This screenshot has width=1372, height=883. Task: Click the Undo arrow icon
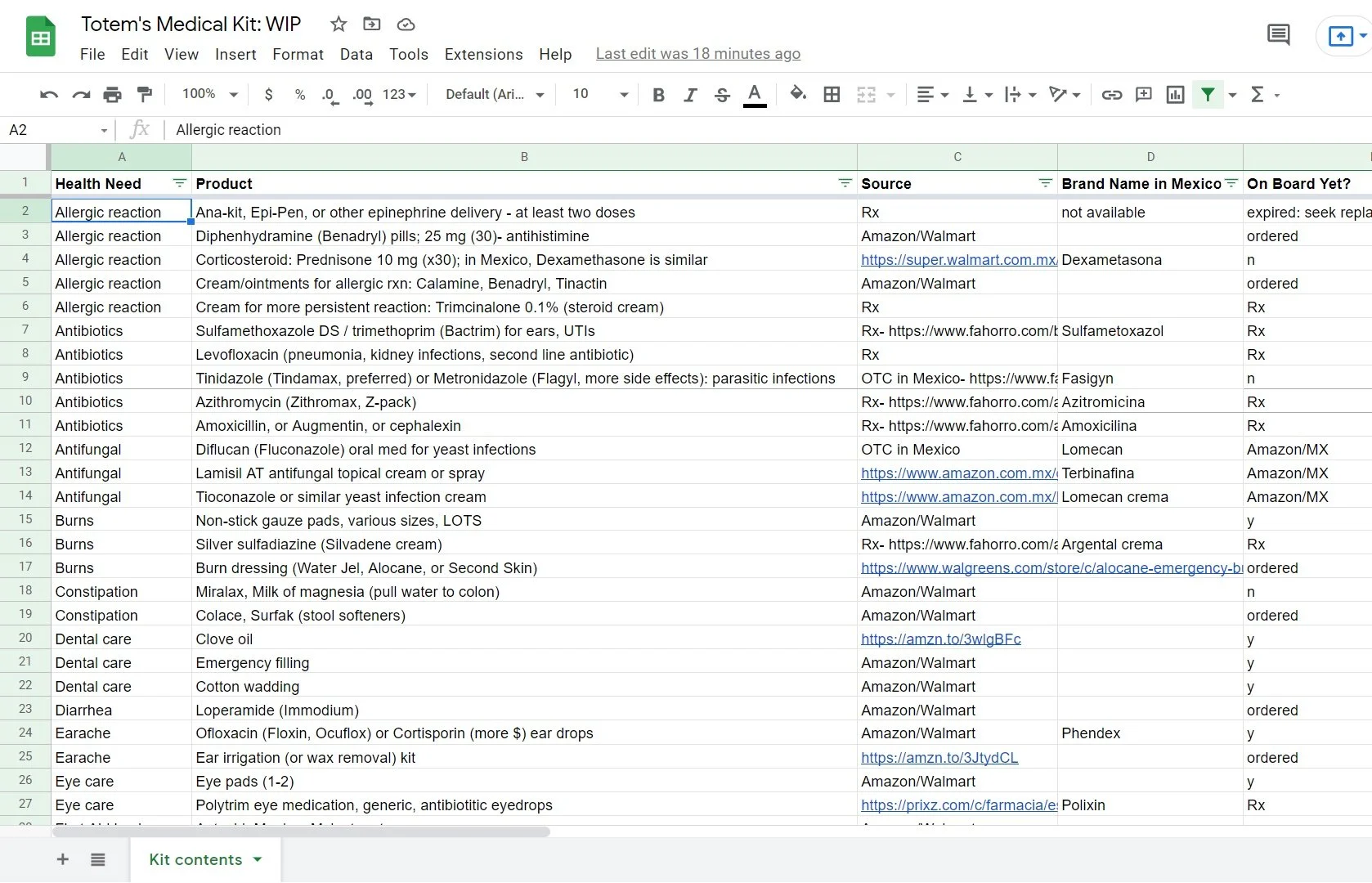coord(49,95)
